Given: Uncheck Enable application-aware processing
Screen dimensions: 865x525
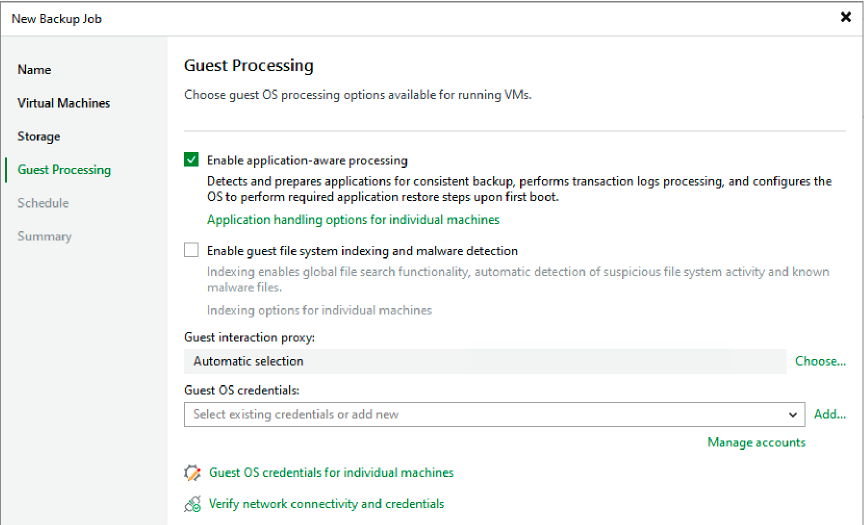Looking at the screenshot, I should point(191,160).
